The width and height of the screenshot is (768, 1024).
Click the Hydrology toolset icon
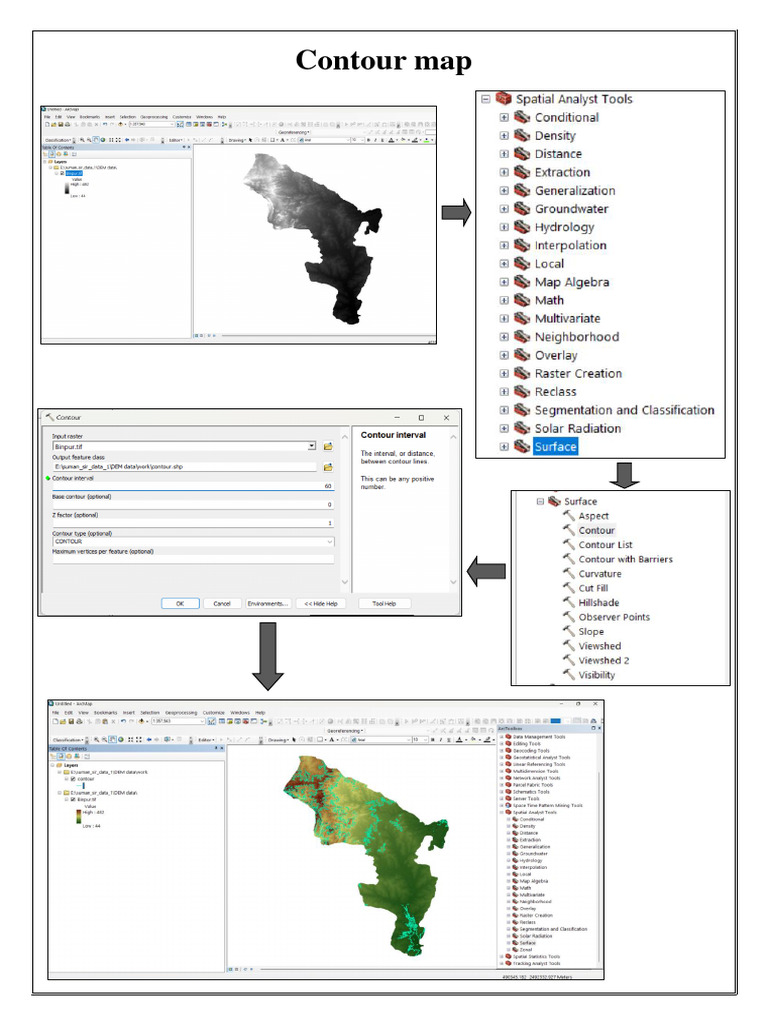521,227
